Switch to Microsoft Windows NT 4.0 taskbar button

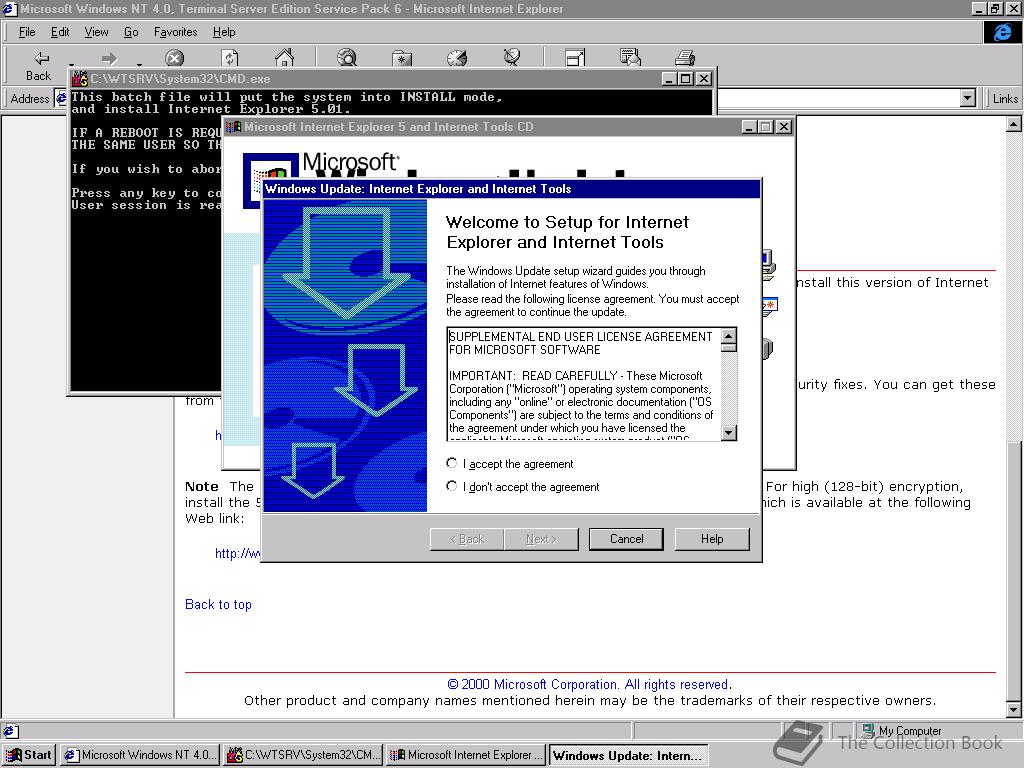pyautogui.click(x=140, y=755)
